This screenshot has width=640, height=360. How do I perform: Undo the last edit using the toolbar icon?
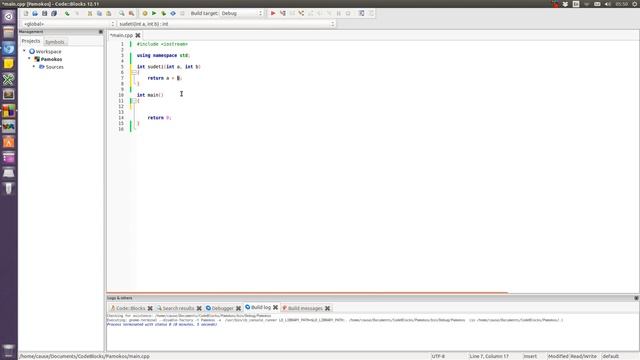[x=67, y=13]
